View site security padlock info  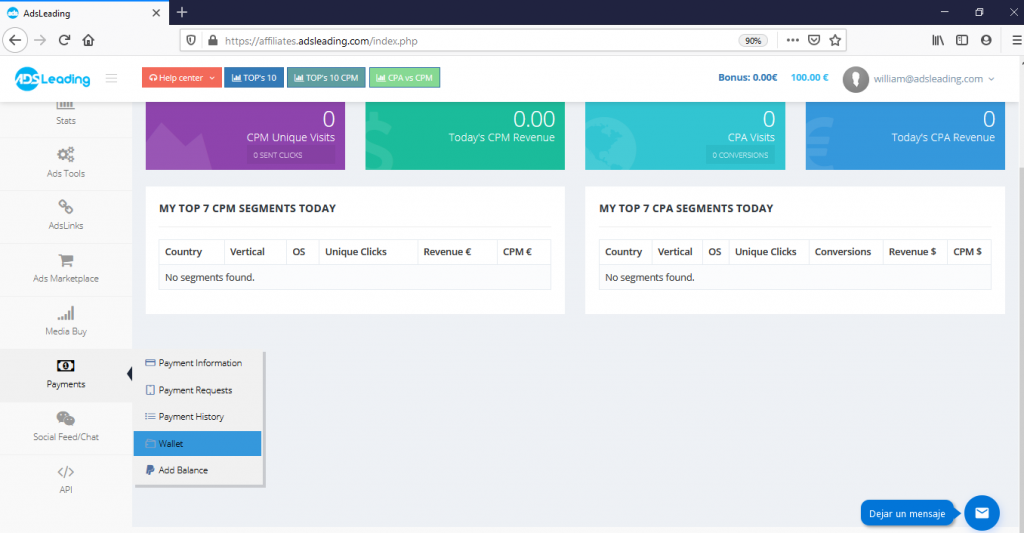212,40
